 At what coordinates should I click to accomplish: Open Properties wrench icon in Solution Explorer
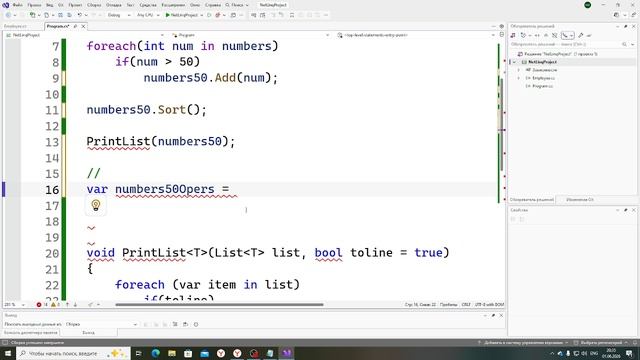pos(581,36)
